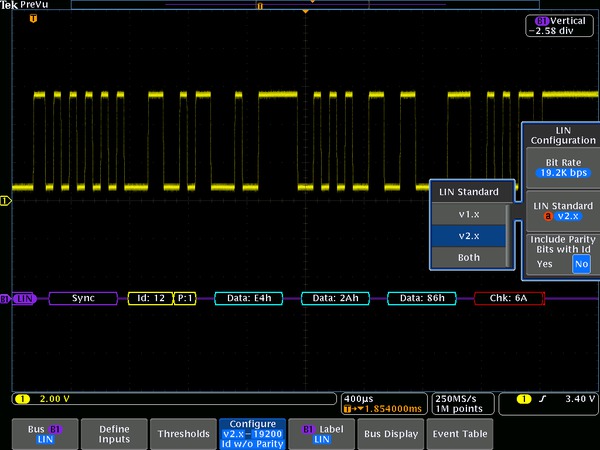The image size is (600, 450).
Task: Click the B1 LIN bus indicator tag
Action: coord(19,298)
